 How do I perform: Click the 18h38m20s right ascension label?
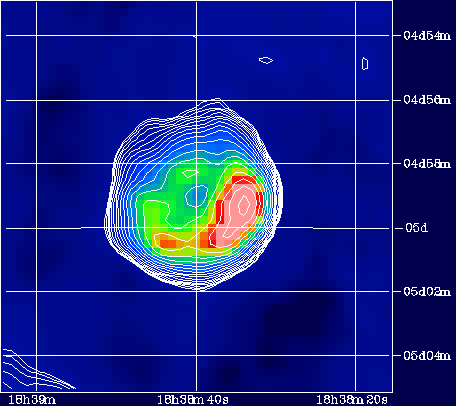tap(352, 400)
